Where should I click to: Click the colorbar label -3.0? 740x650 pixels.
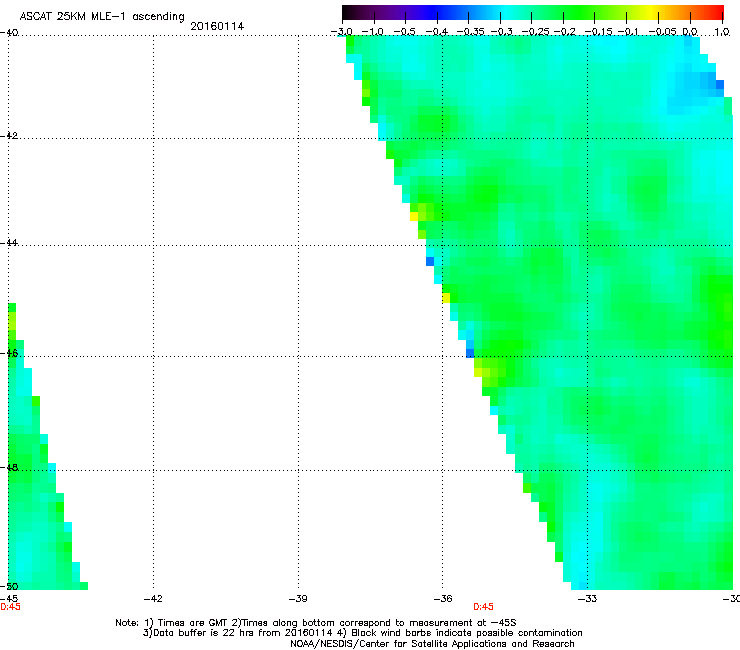point(342,32)
